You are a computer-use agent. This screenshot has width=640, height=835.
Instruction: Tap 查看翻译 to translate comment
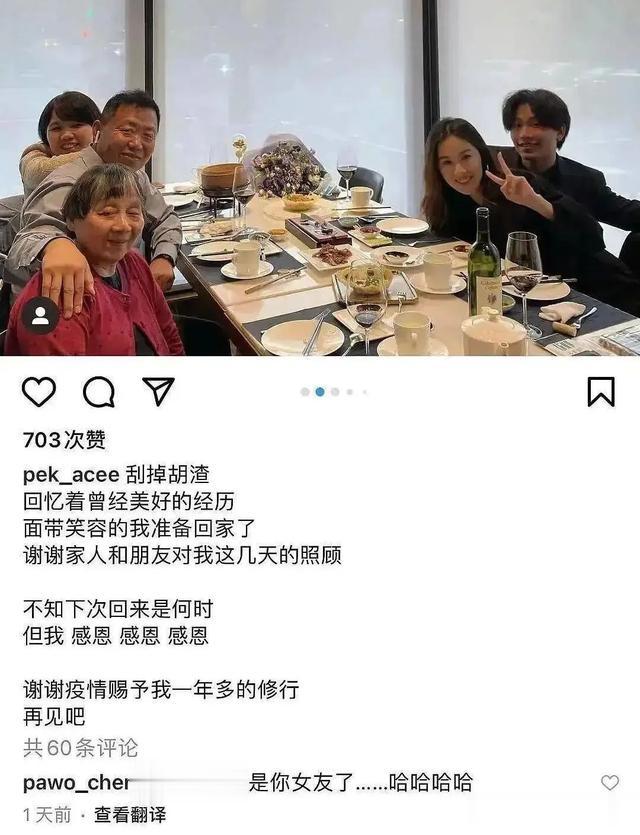pos(130,815)
